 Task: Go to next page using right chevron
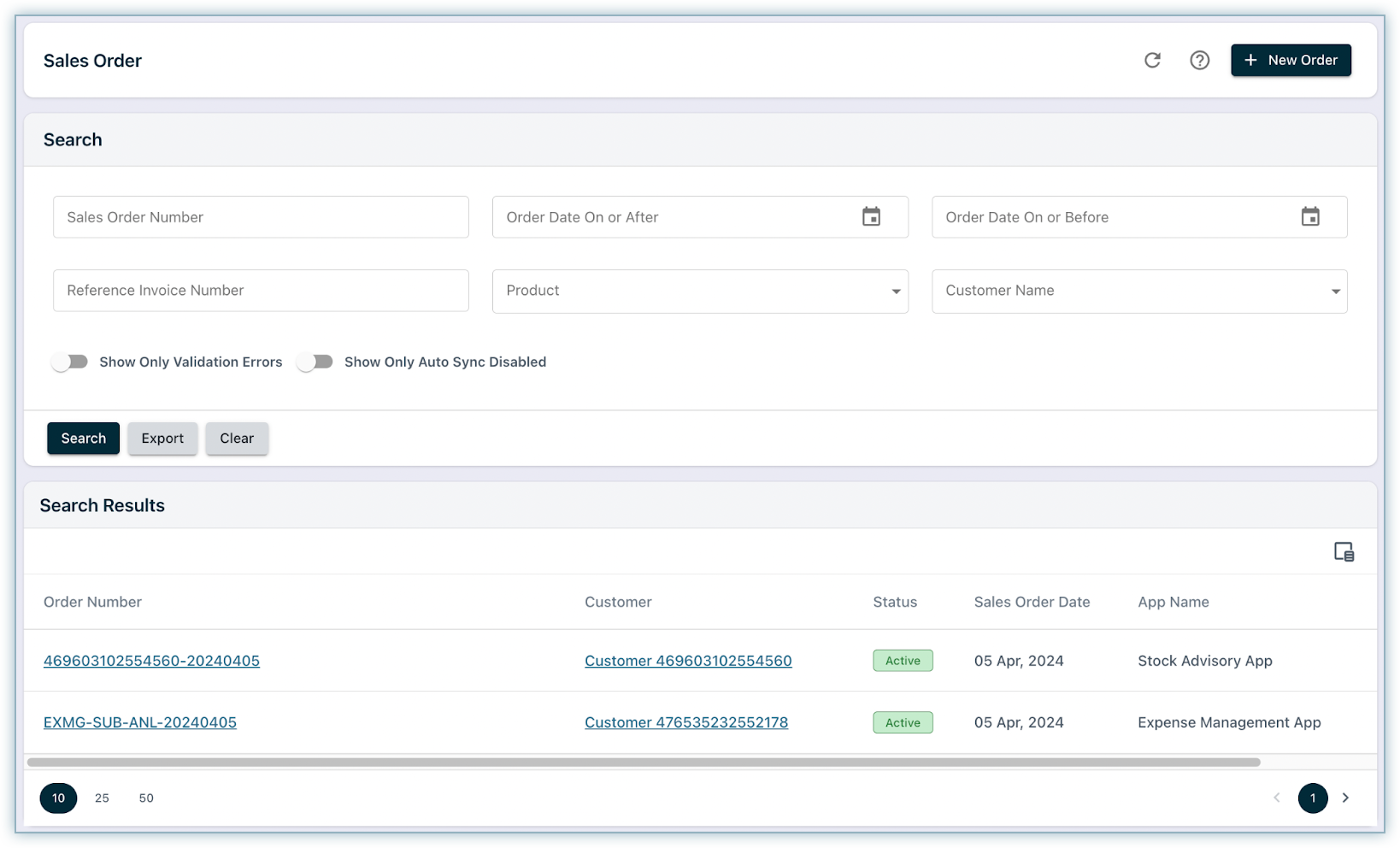pos(1345,798)
